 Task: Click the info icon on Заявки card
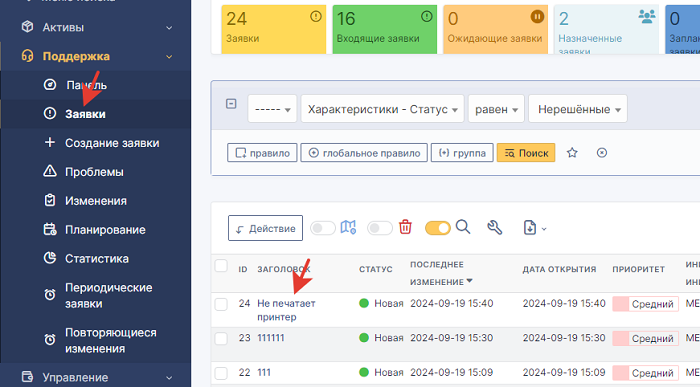click(x=316, y=17)
